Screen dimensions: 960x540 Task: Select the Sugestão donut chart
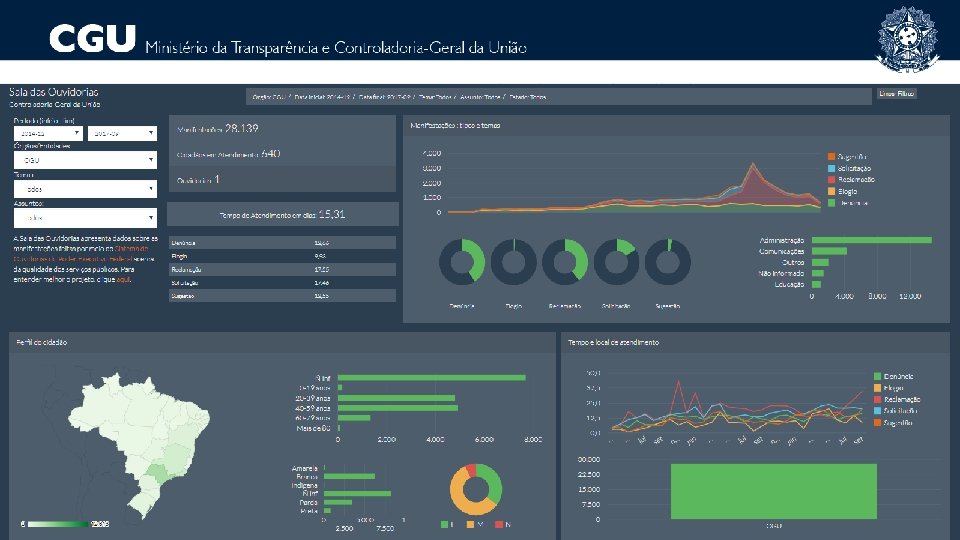pyautogui.click(x=668, y=262)
